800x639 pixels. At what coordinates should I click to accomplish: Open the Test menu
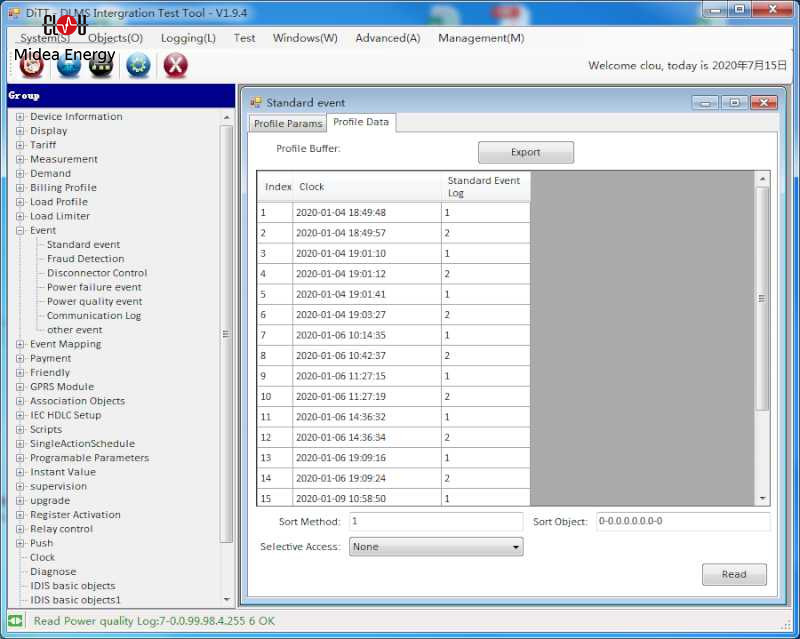click(244, 38)
